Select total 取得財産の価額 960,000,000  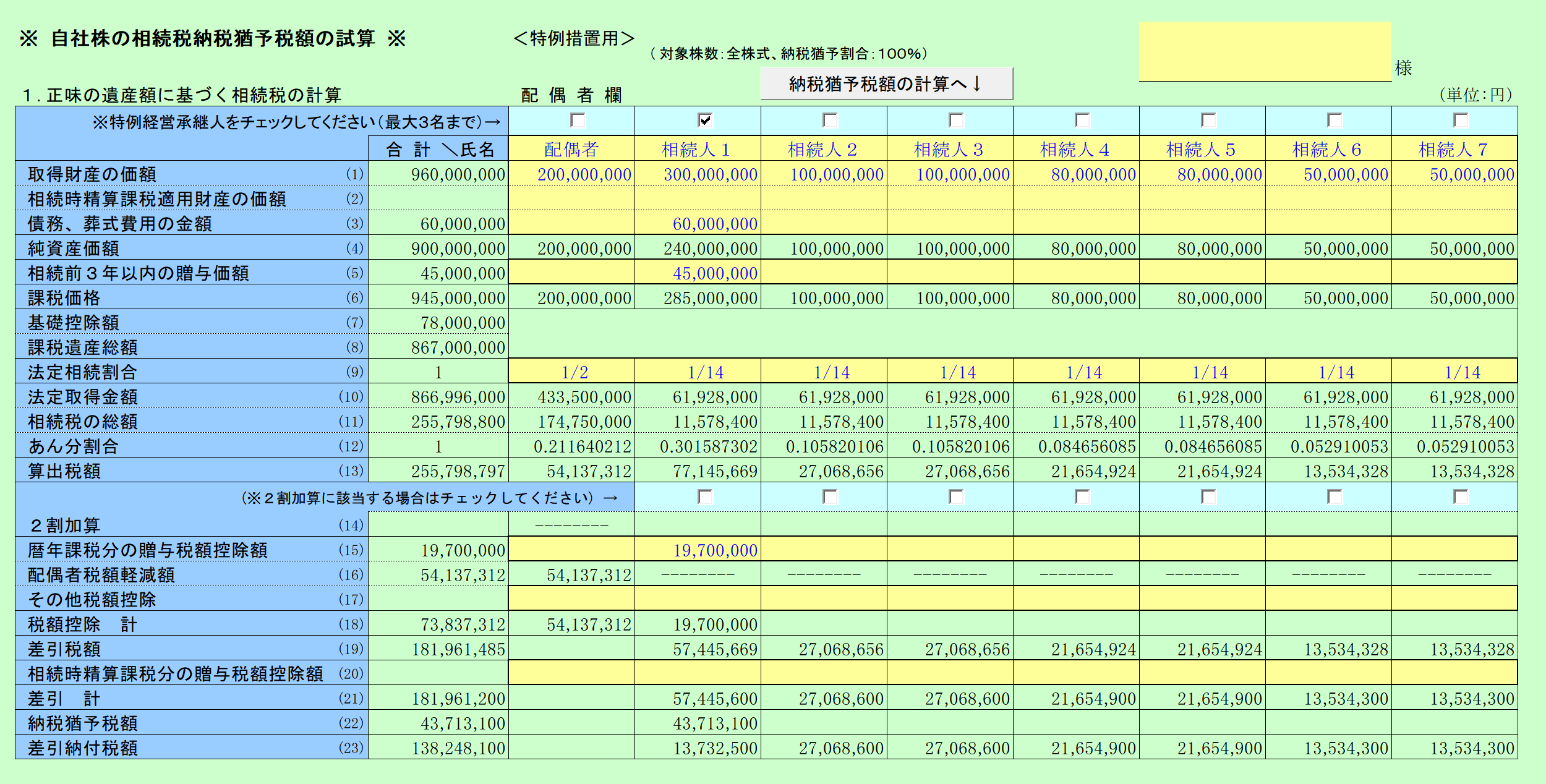tap(438, 174)
